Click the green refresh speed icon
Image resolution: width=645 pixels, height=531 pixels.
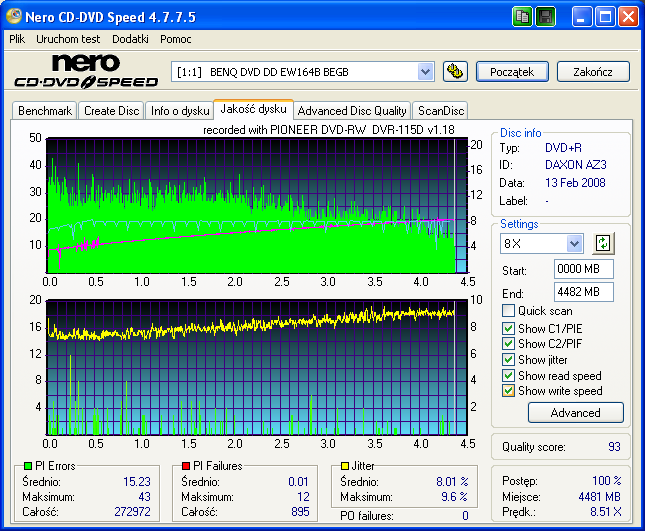pos(603,243)
